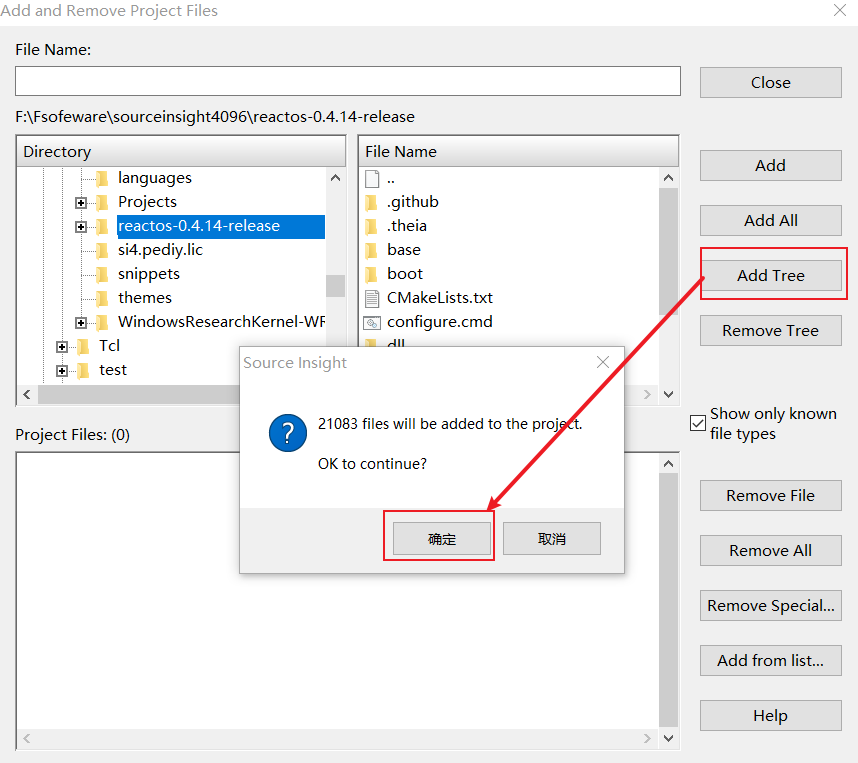Click File Name list scroll down arrow
The width and height of the screenshot is (858, 763).
pos(668,394)
